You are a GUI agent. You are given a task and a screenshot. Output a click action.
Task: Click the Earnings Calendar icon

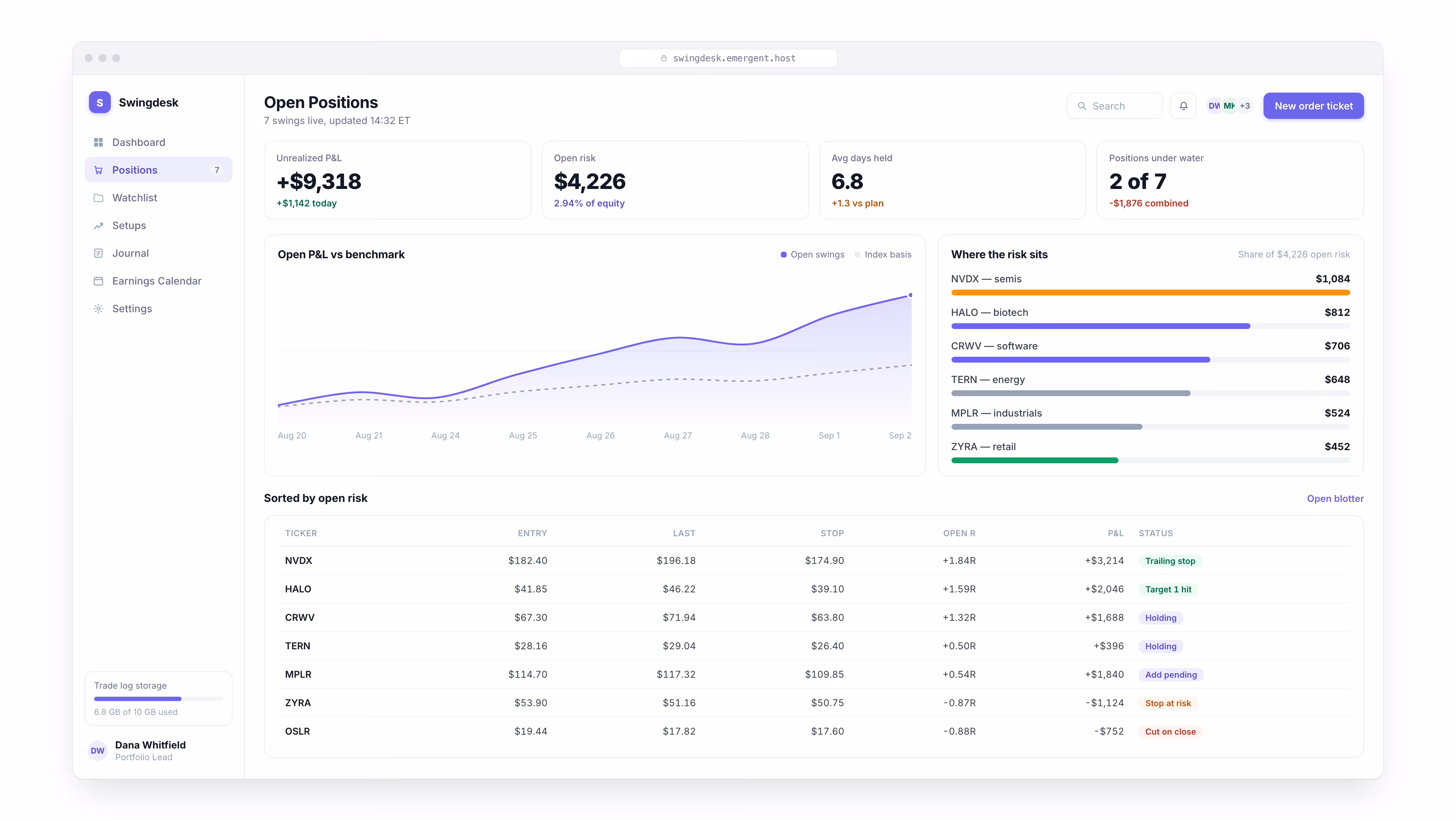[98, 281]
